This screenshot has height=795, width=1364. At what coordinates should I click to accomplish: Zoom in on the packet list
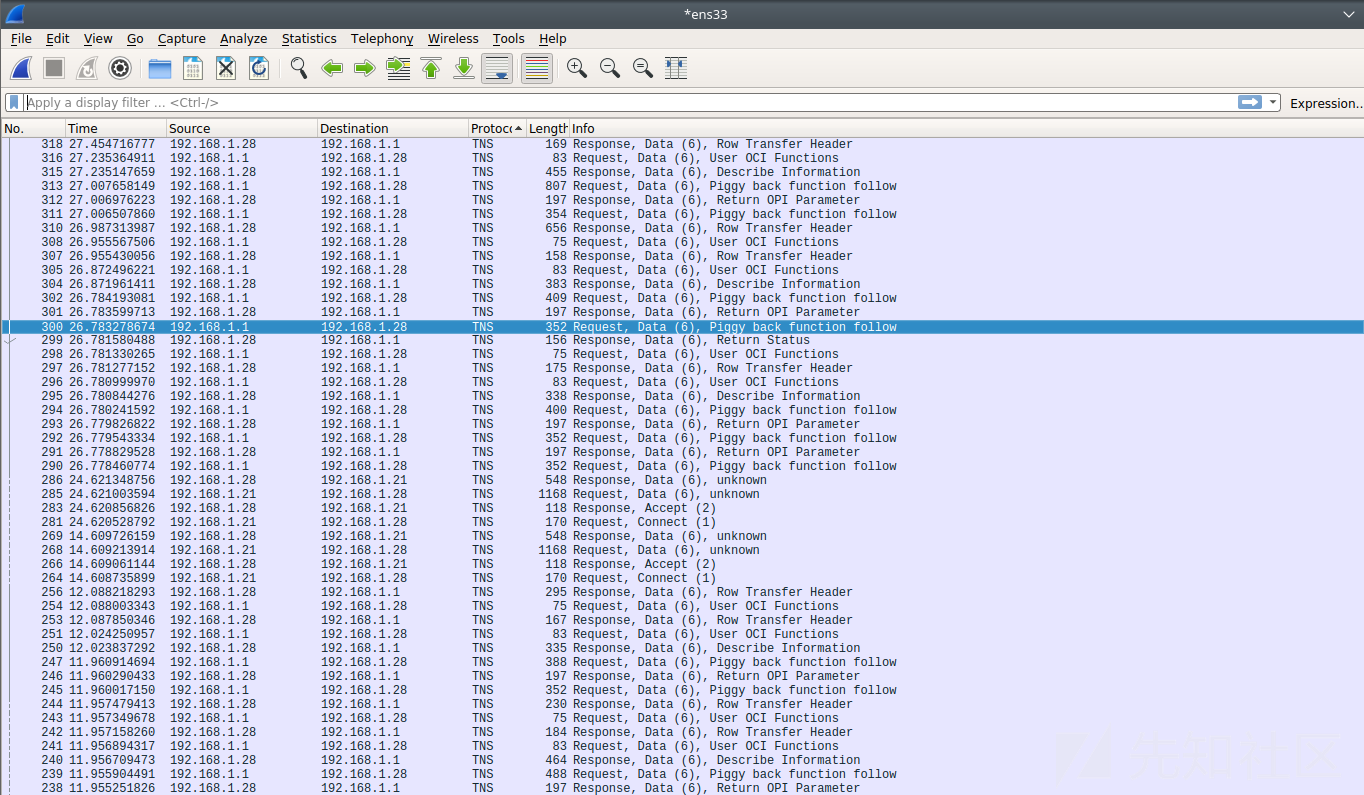[576, 68]
